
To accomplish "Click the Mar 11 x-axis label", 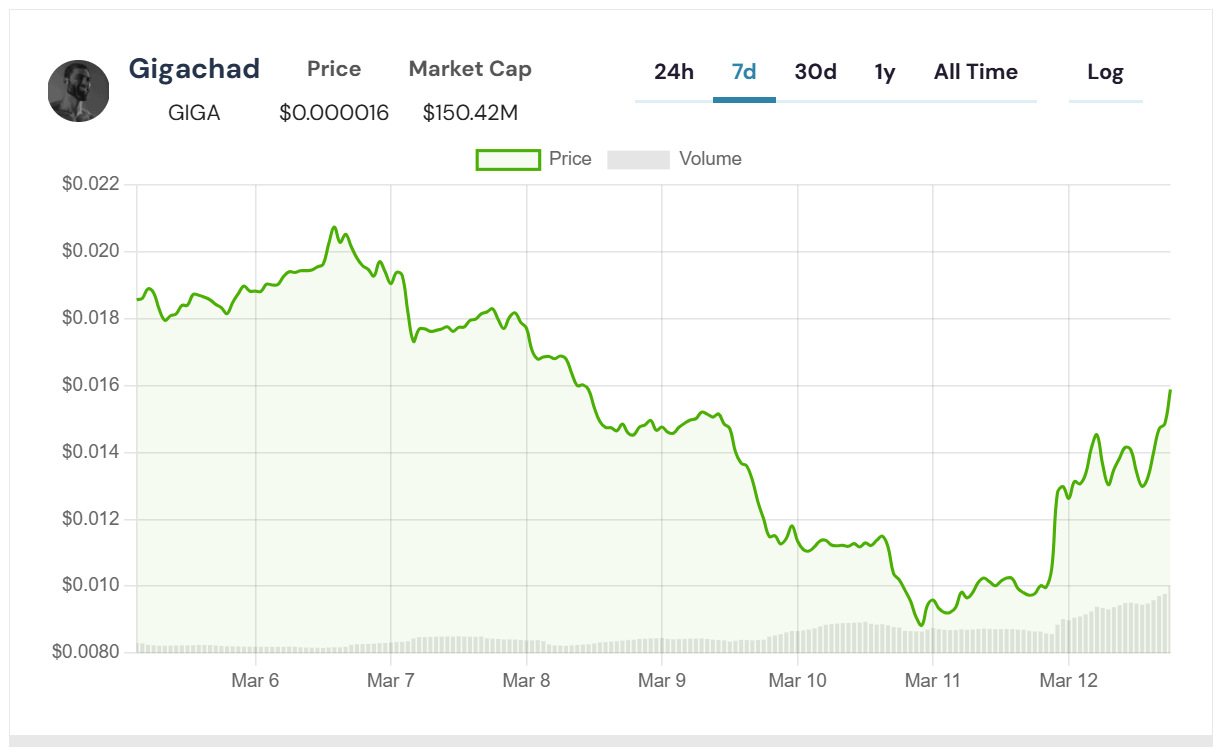I will coord(933,681).
